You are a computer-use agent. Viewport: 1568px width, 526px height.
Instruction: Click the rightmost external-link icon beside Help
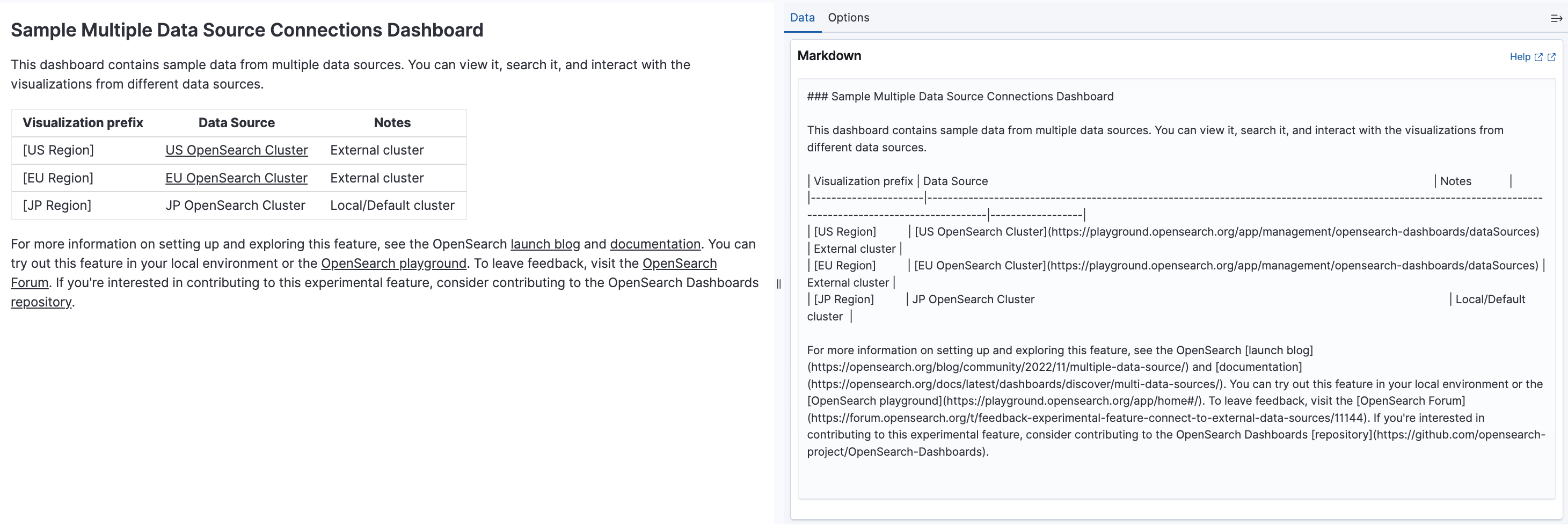click(x=1551, y=56)
